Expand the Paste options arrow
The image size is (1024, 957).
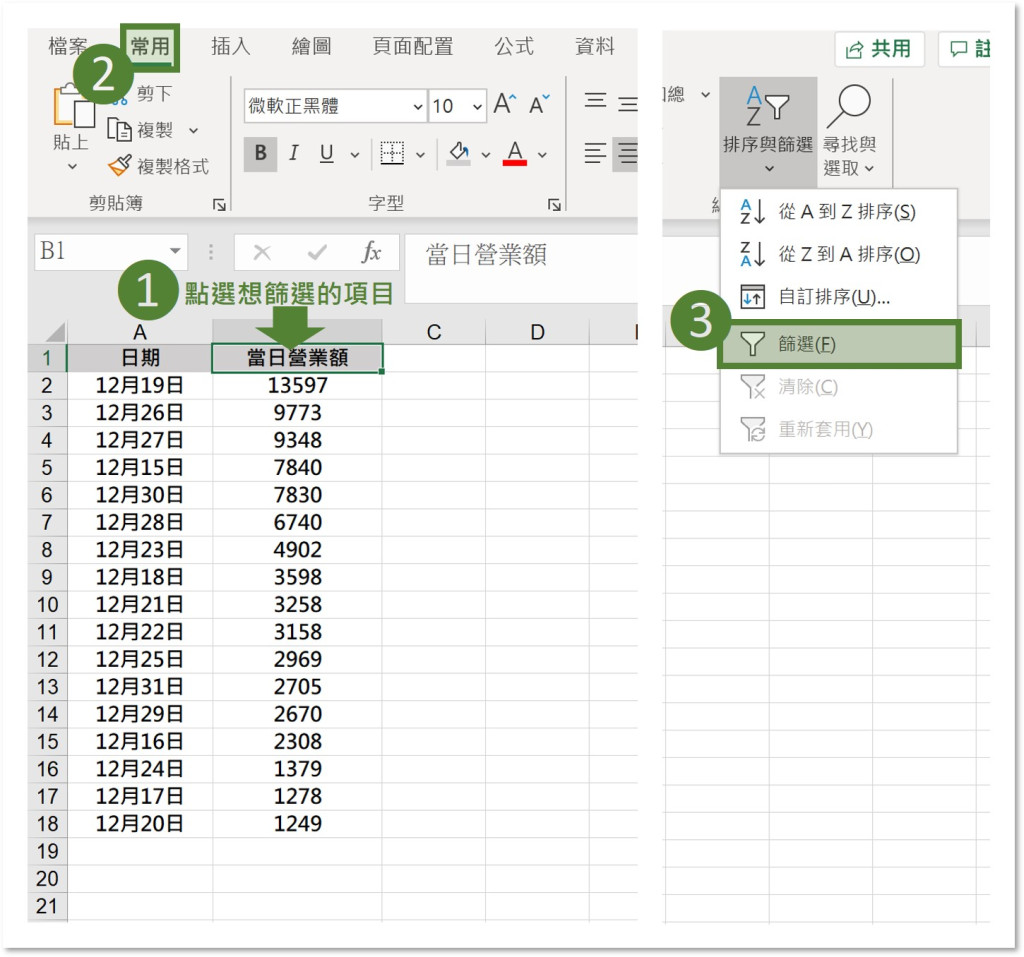72,167
